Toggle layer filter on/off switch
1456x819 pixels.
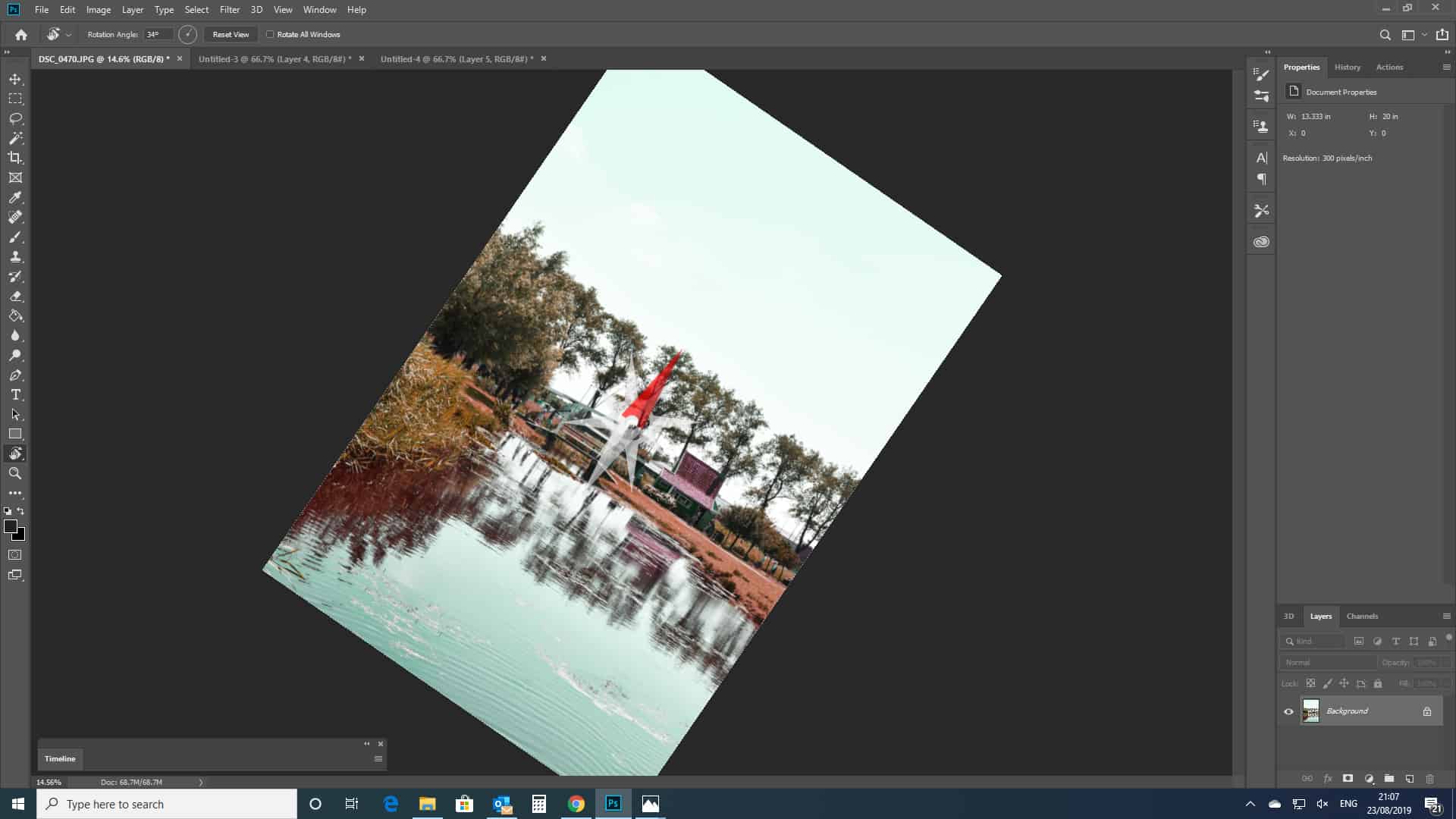pyautogui.click(x=1448, y=638)
